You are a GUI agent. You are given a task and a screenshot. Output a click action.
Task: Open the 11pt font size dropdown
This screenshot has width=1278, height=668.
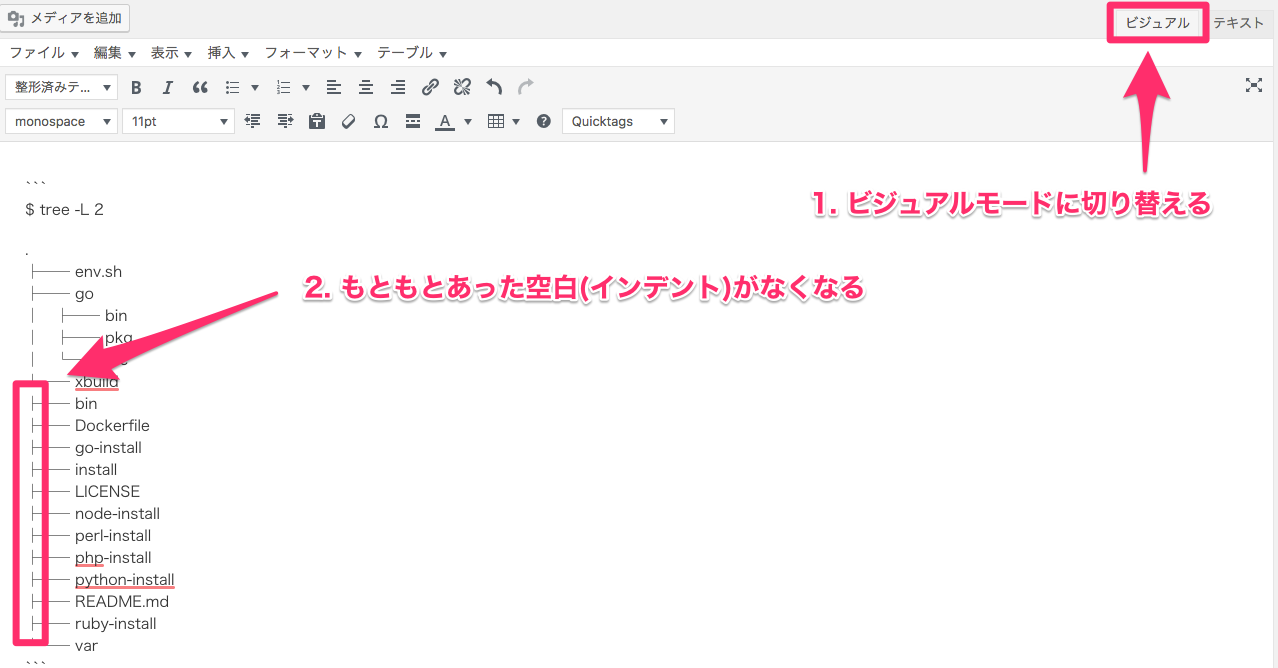(x=178, y=121)
